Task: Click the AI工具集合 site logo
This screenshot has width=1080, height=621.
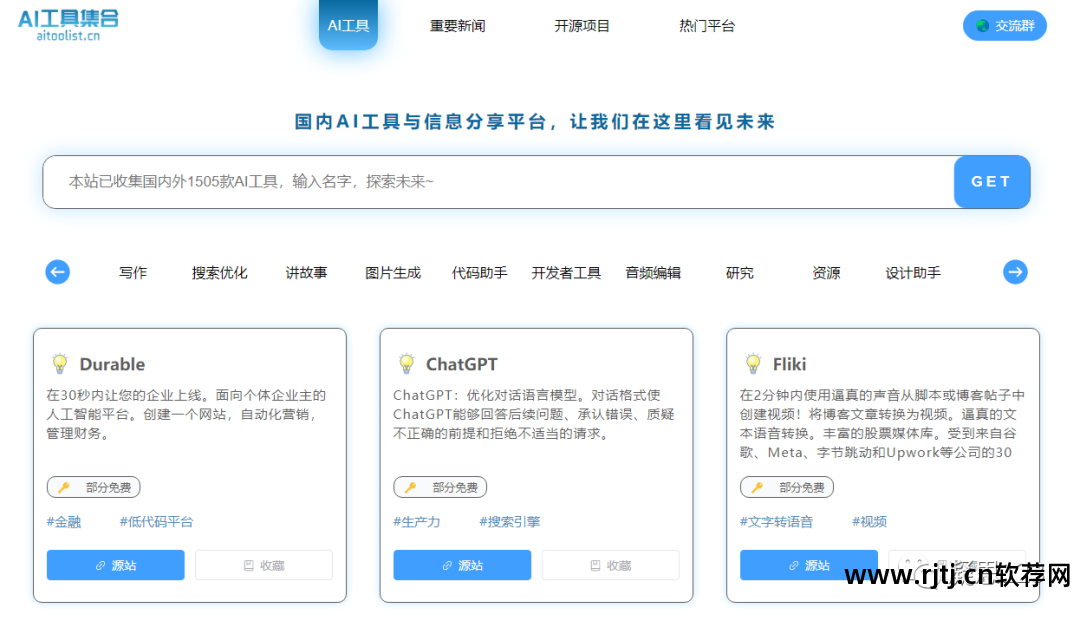Action: coord(68,25)
